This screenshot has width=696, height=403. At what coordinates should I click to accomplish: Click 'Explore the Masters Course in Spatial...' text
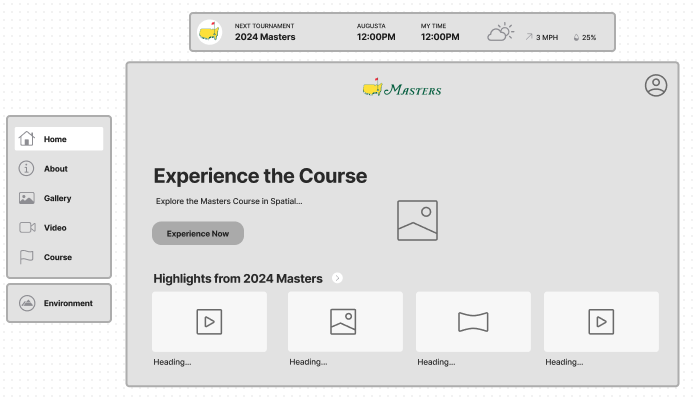click(x=229, y=201)
